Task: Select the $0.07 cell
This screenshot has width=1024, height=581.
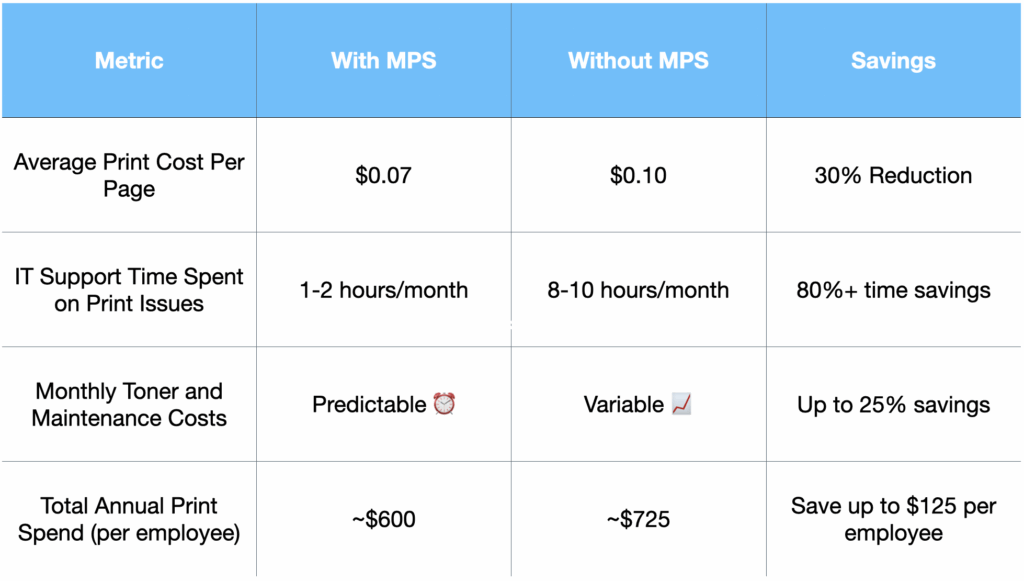Action: tap(383, 176)
